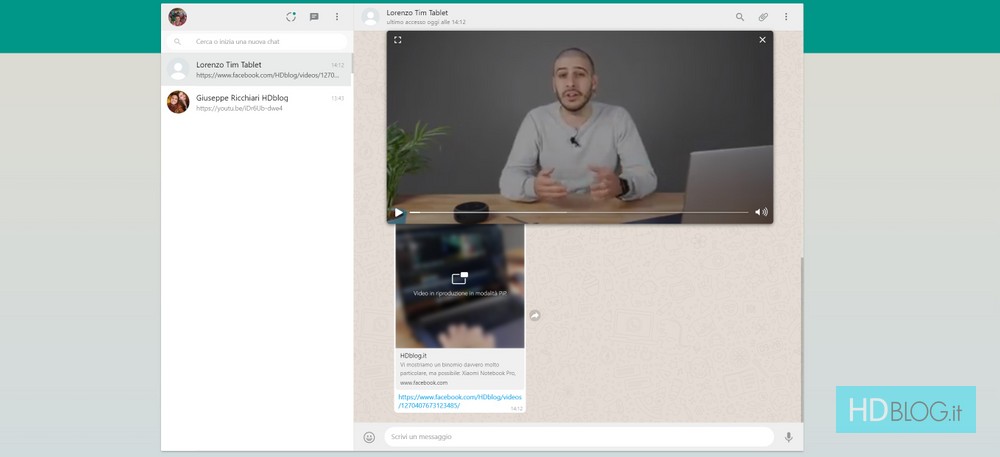Forward the message with the arrow icon
1000x457 pixels.
[535, 316]
